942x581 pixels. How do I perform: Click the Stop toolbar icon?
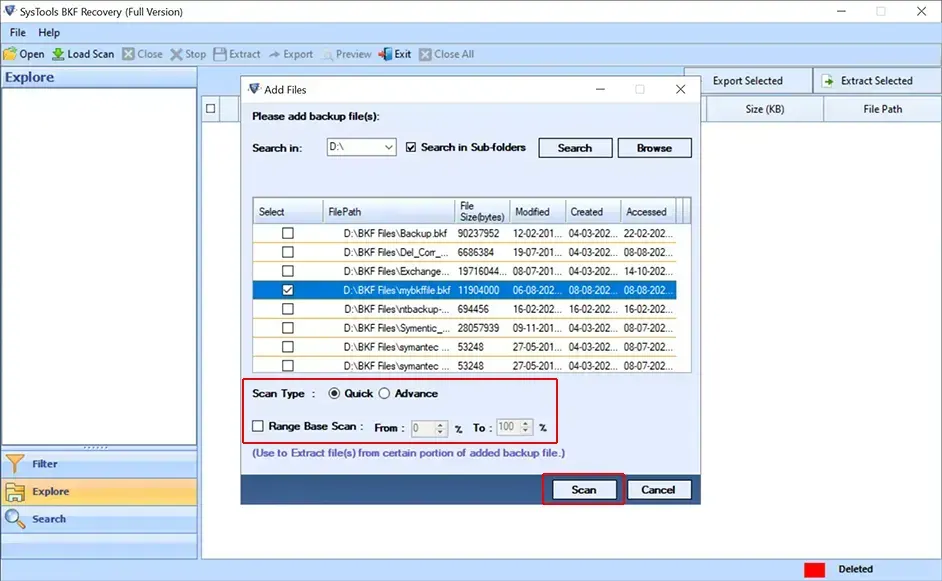click(176, 54)
